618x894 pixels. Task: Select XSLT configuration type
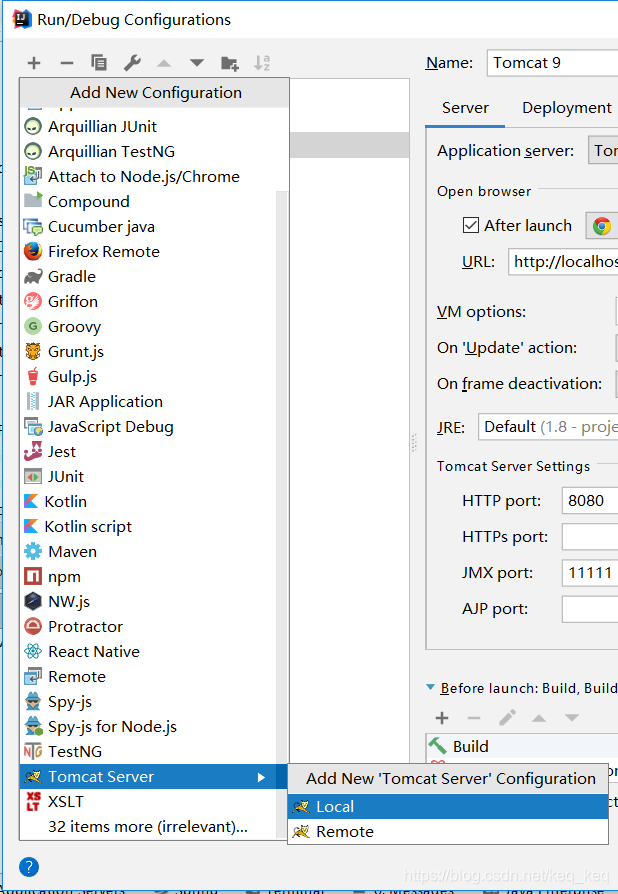coord(148,802)
